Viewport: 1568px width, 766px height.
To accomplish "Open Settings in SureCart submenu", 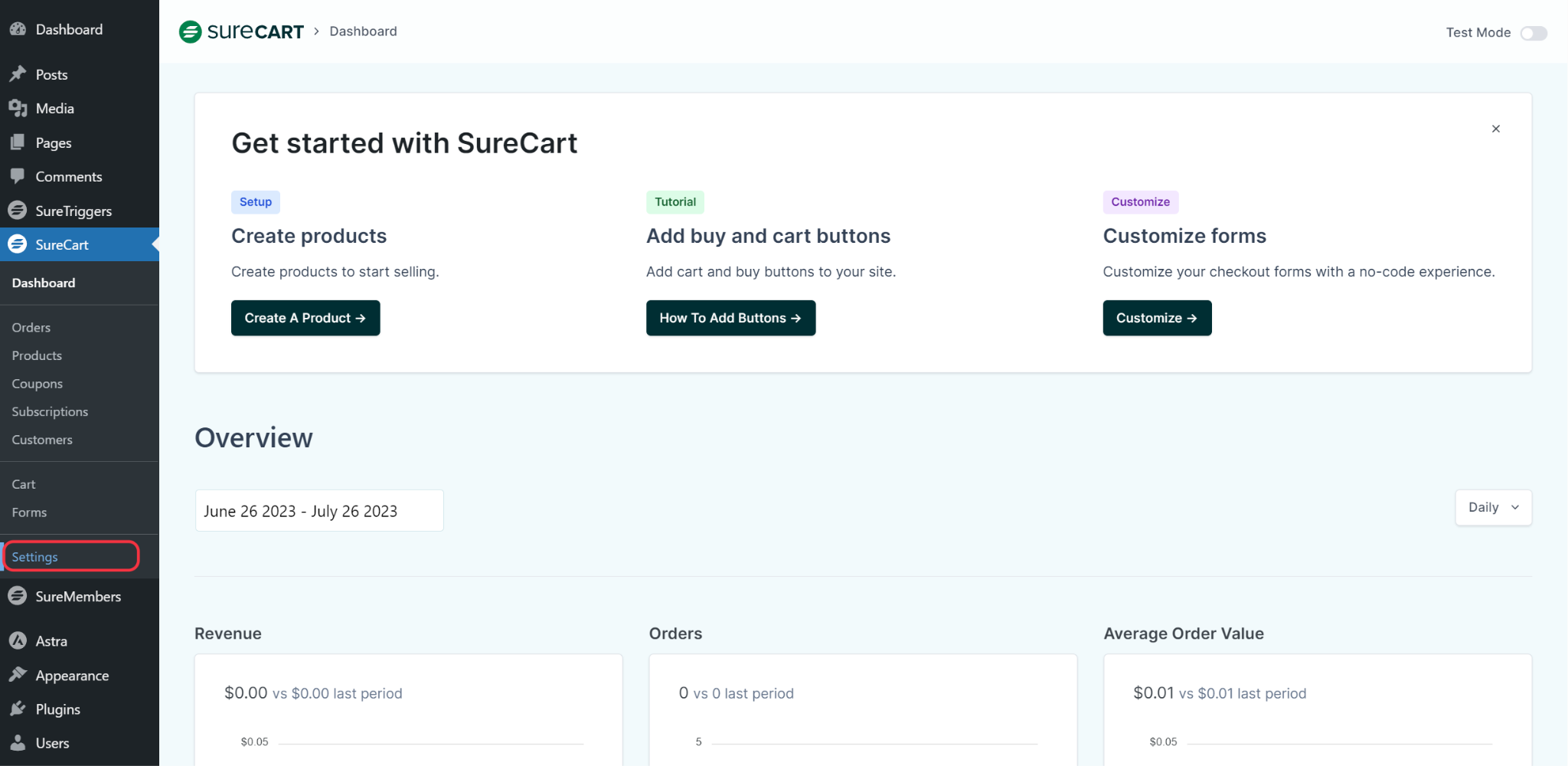I will pos(35,557).
